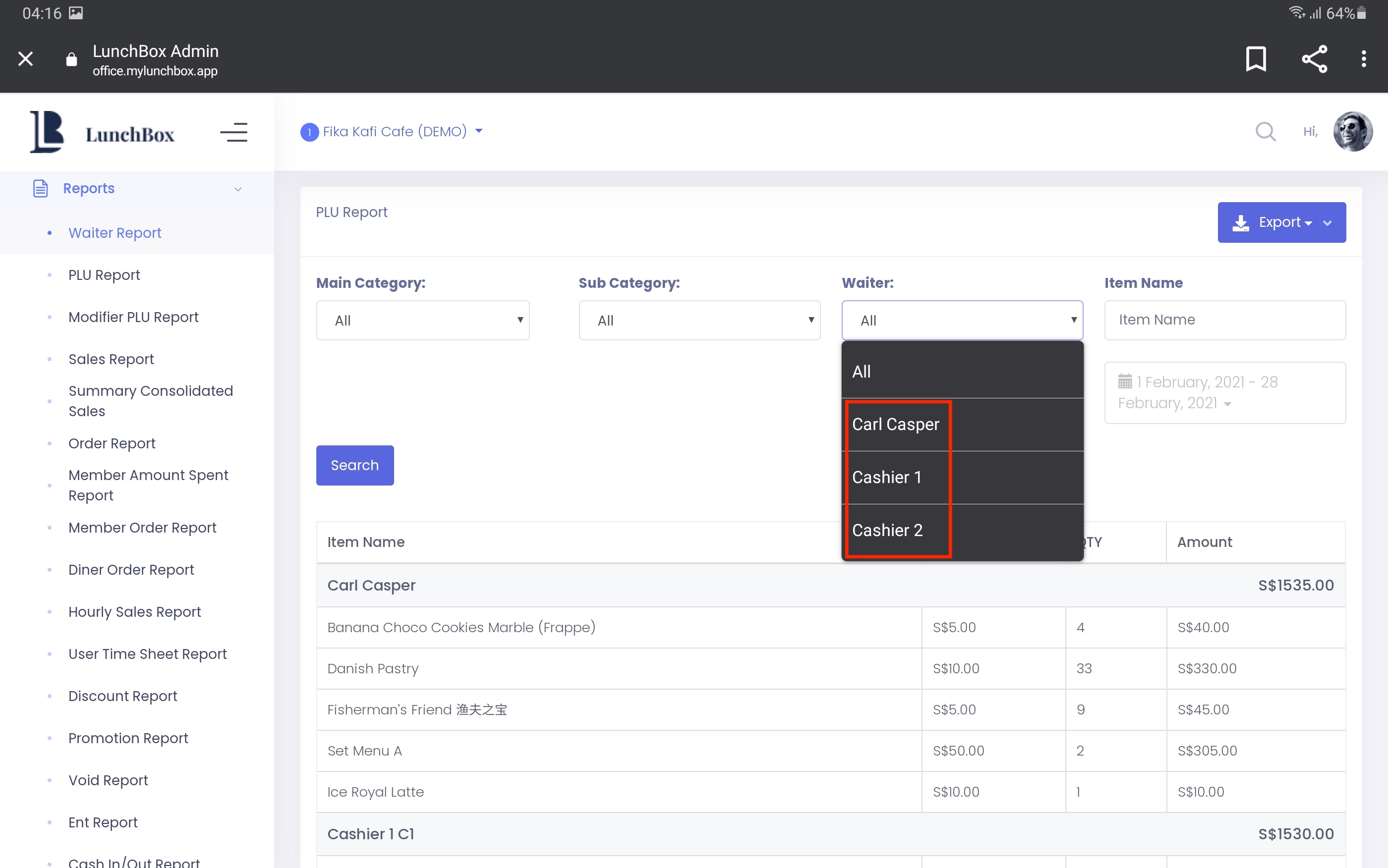The image size is (1388, 868).
Task: Click the Export button
Action: point(1280,222)
